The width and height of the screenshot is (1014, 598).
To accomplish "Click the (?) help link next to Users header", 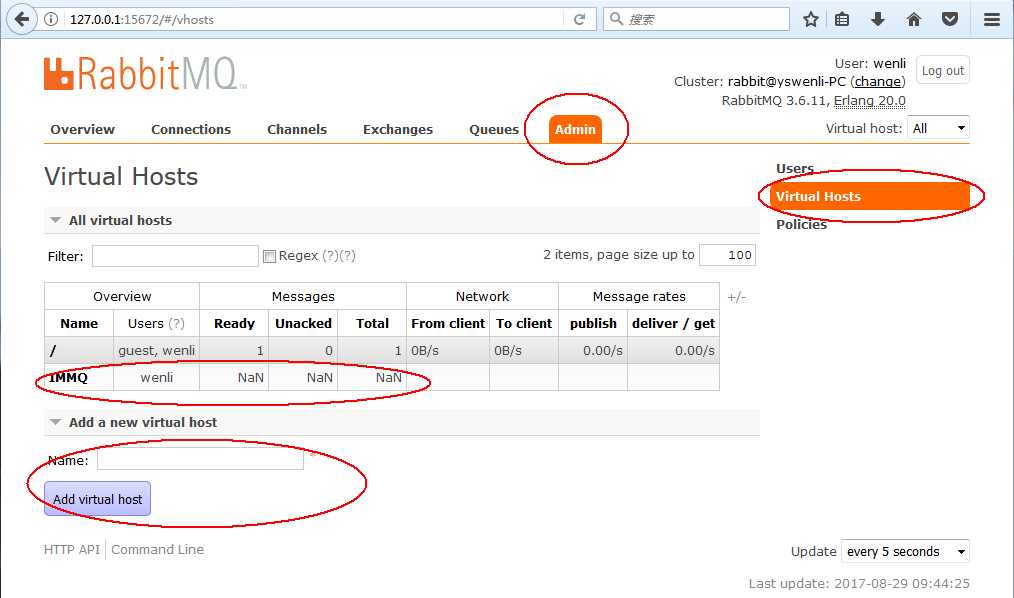I will point(176,323).
